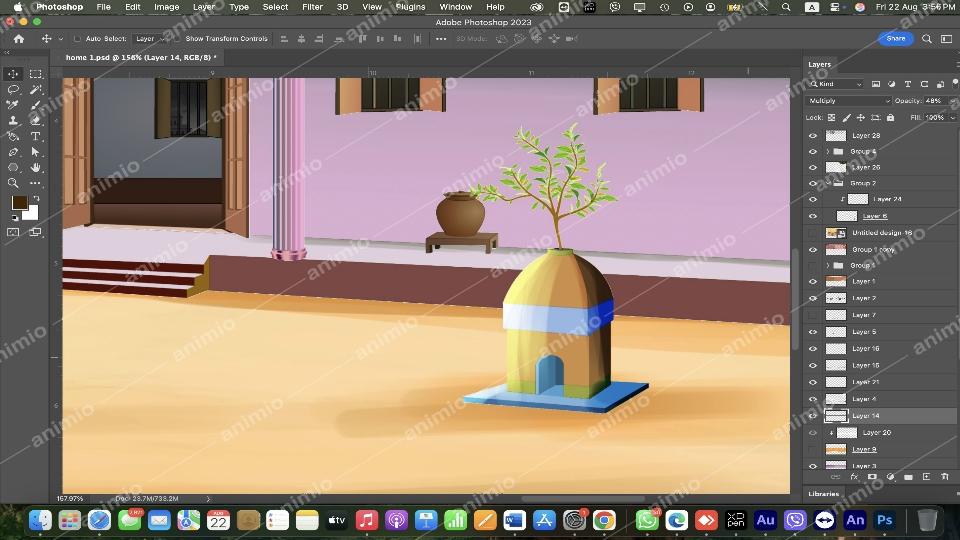Select the Type tool
The height and width of the screenshot is (540, 960).
tap(36, 136)
